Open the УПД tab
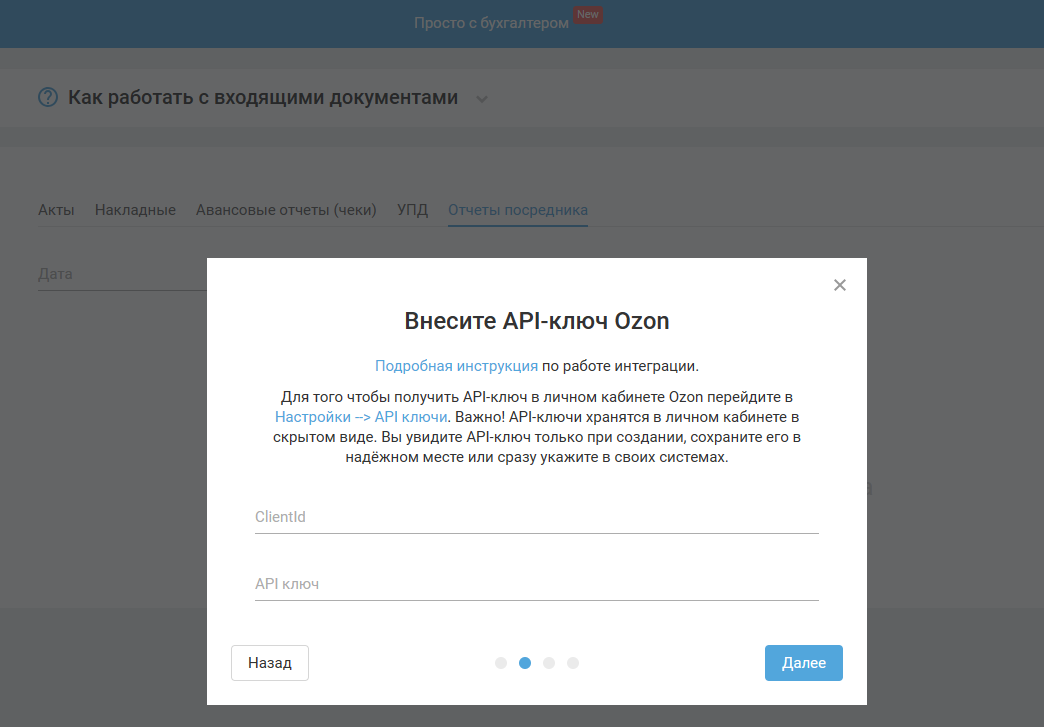This screenshot has height=727, width=1044. (x=412, y=210)
